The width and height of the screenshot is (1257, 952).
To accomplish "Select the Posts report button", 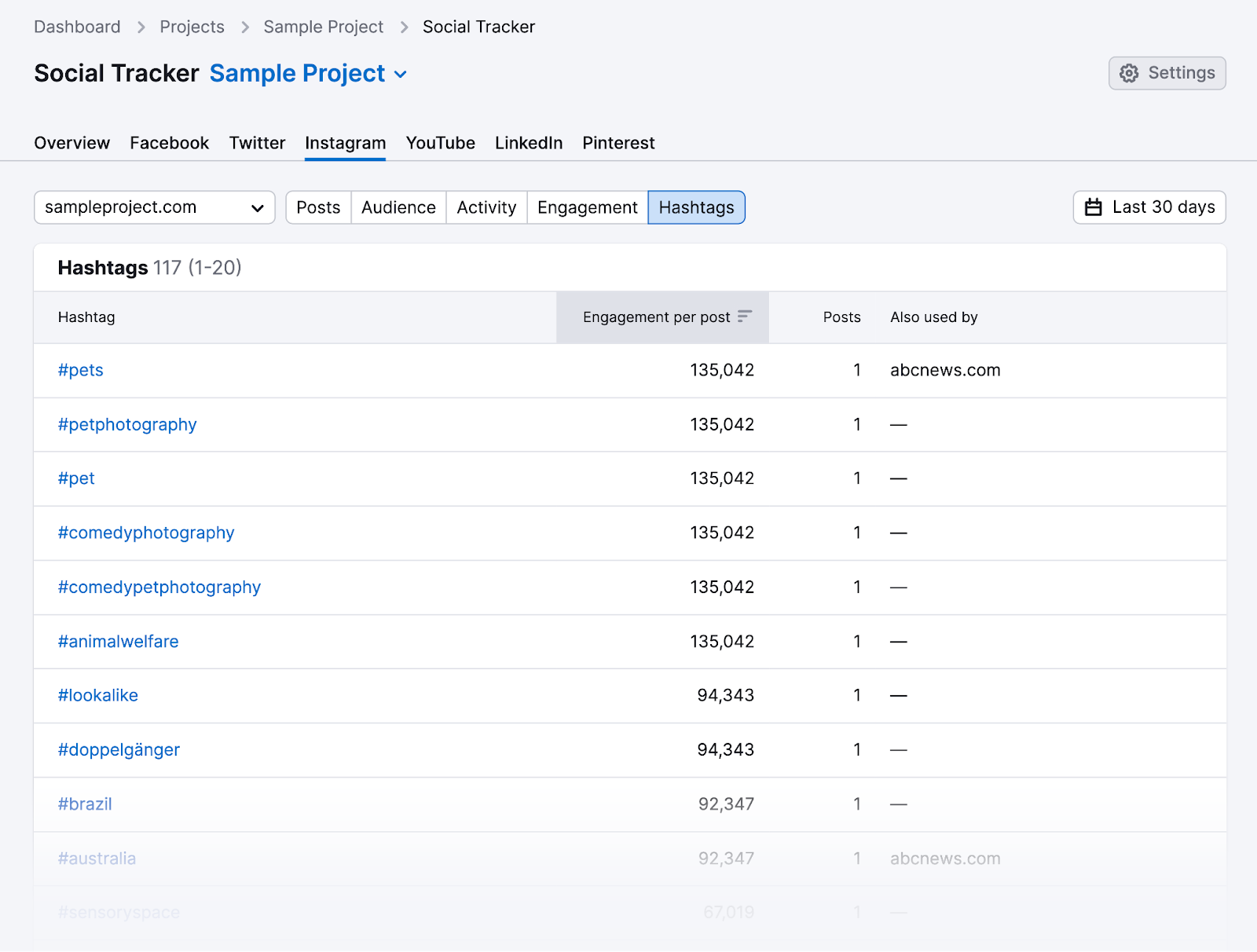I will (319, 207).
